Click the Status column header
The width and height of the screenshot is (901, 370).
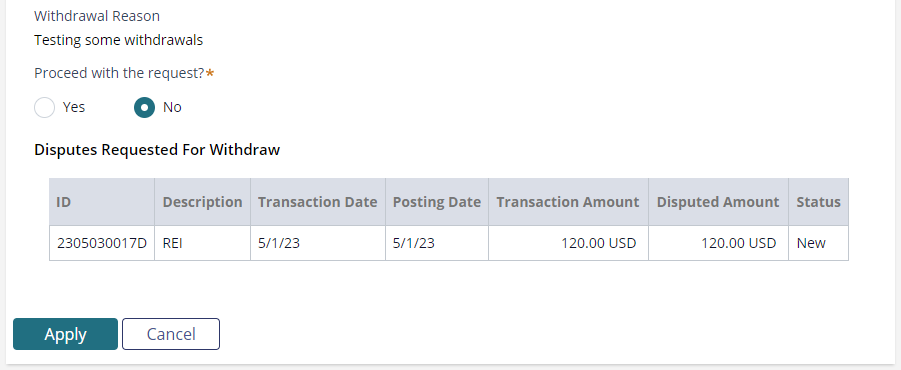pyautogui.click(x=818, y=202)
